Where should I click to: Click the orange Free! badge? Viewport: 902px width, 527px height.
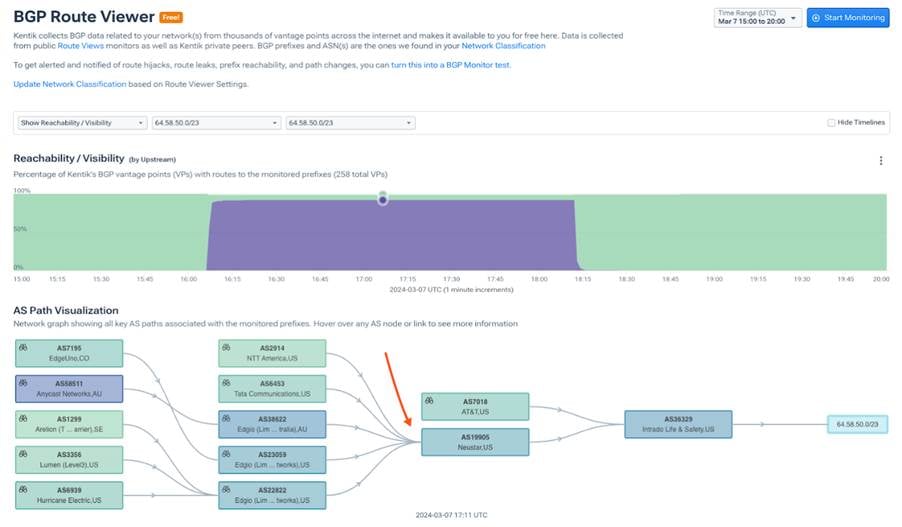171,17
